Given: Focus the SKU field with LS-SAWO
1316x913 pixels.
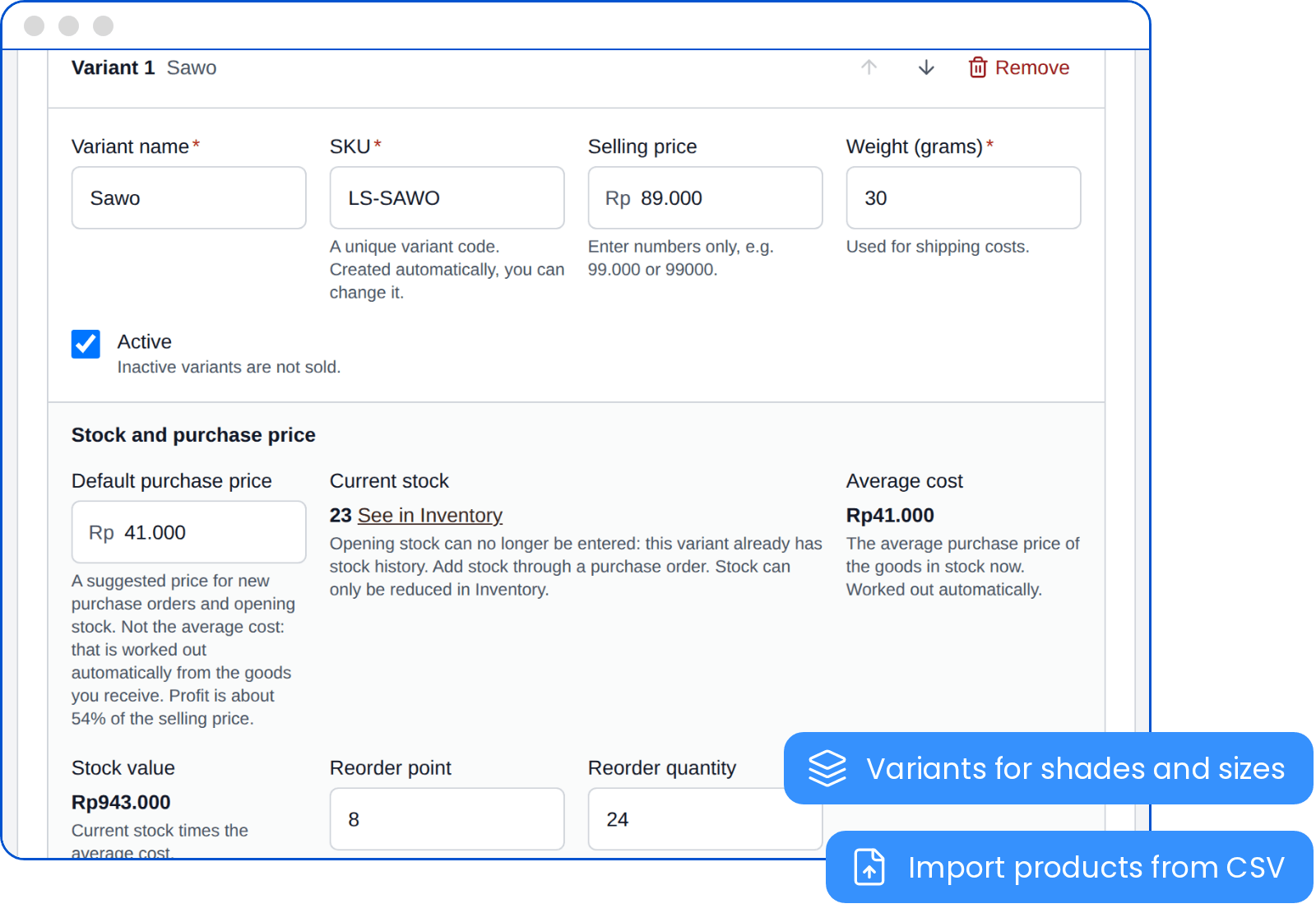Looking at the screenshot, I should coord(447,198).
